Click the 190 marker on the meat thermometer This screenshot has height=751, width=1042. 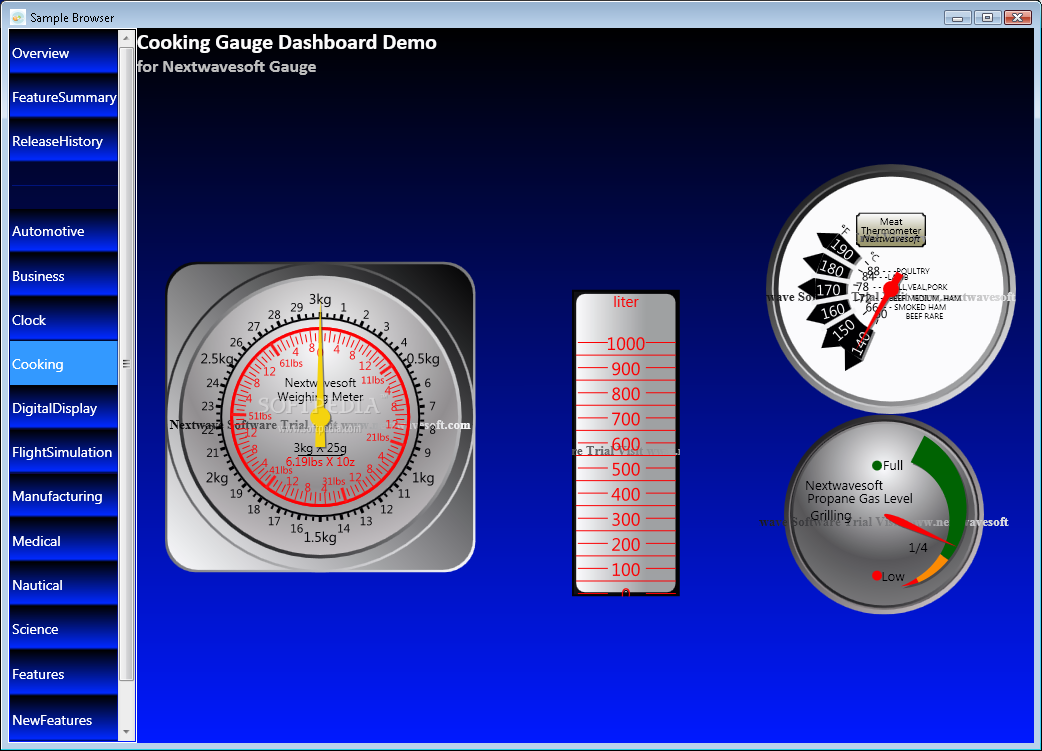840,248
